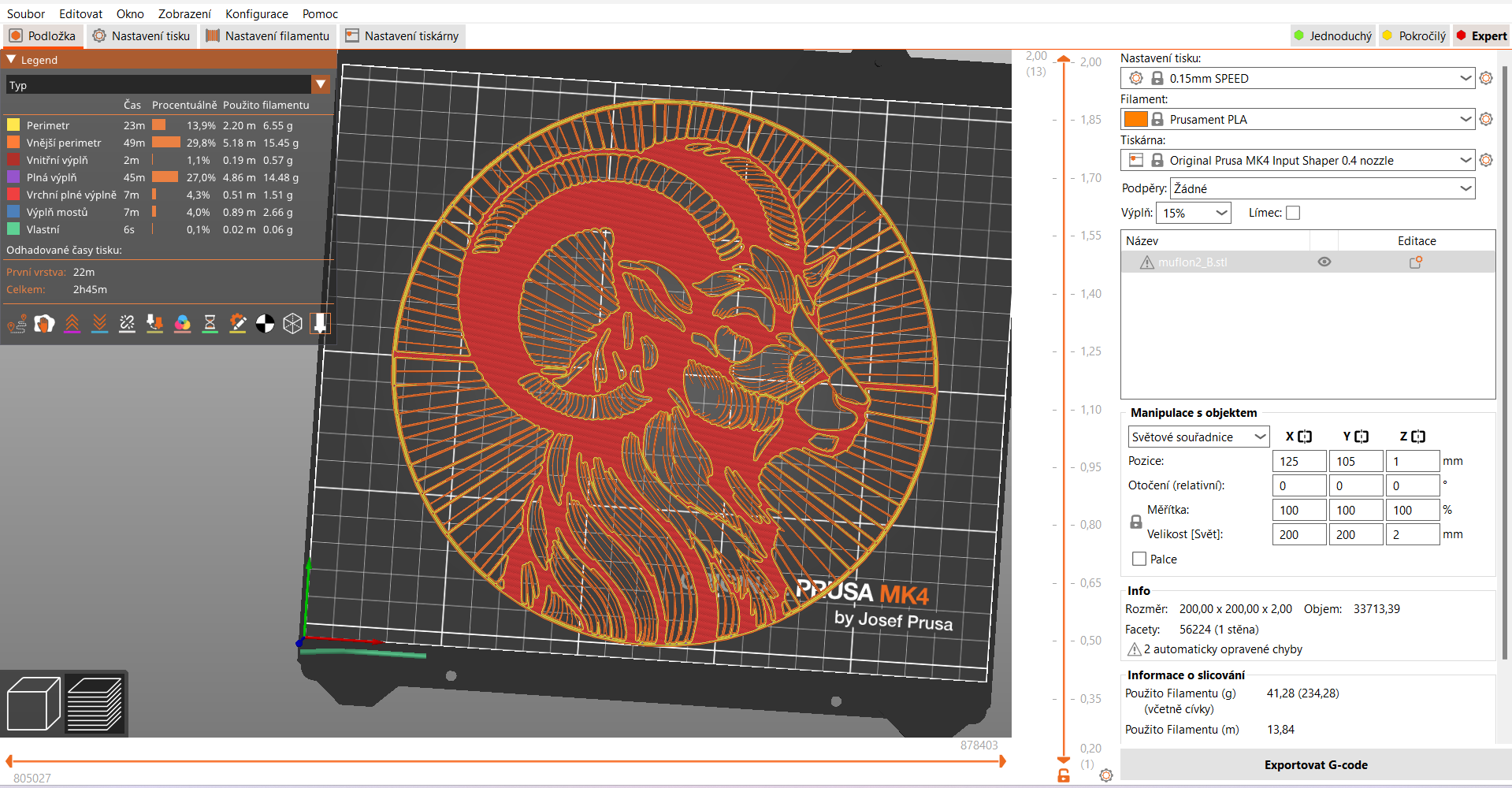Click upper thumb of vertical layer slider
This screenshot has height=788, width=1512.
point(1064,58)
